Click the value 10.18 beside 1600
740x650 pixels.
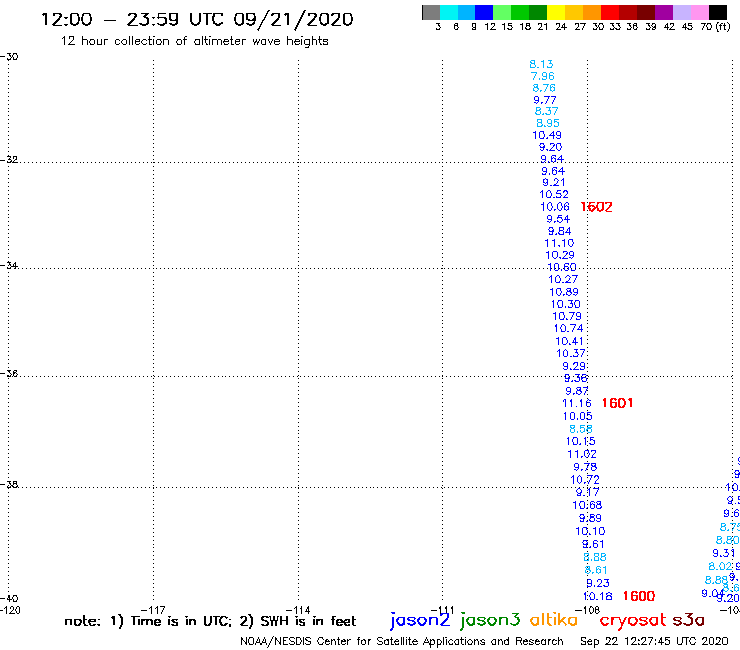(x=597, y=597)
